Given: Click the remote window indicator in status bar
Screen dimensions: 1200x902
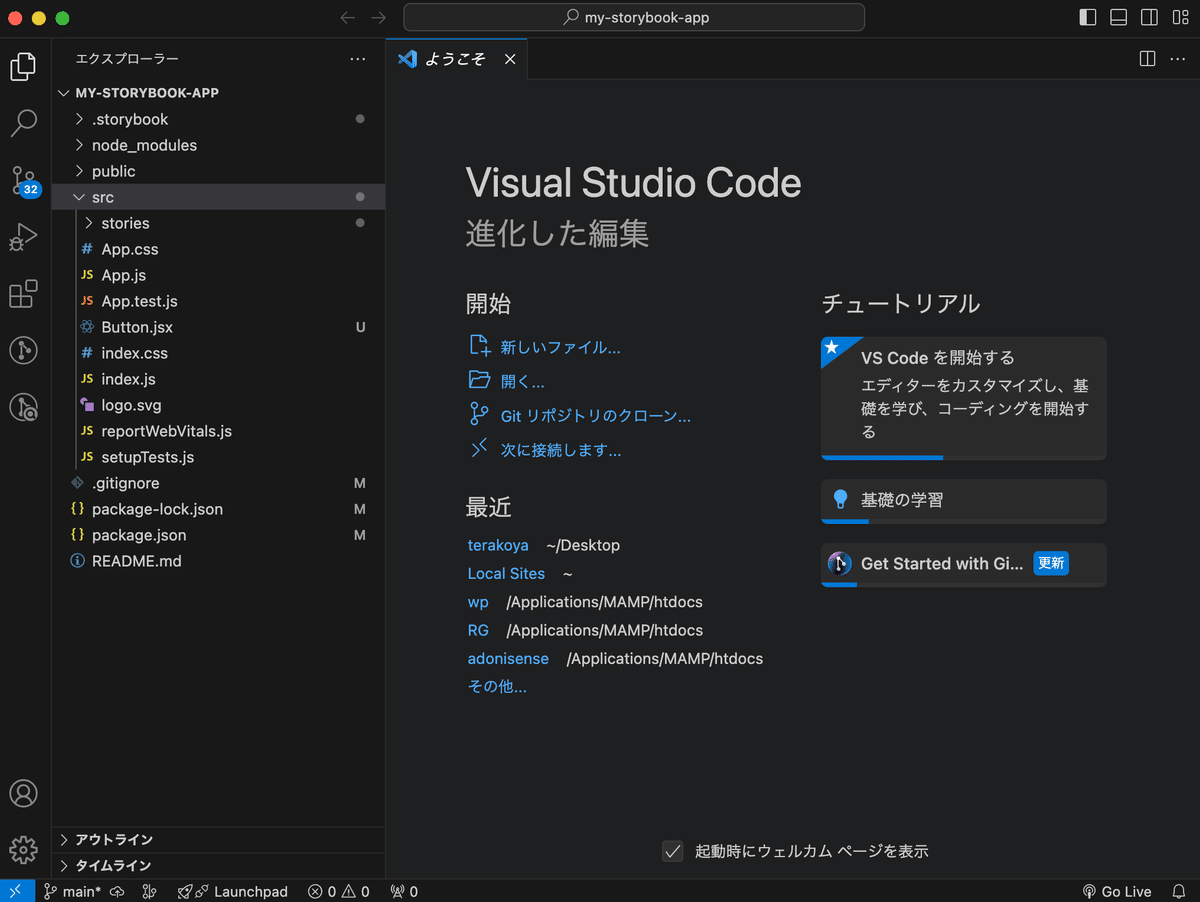Looking at the screenshot, I should click(17, 891).
